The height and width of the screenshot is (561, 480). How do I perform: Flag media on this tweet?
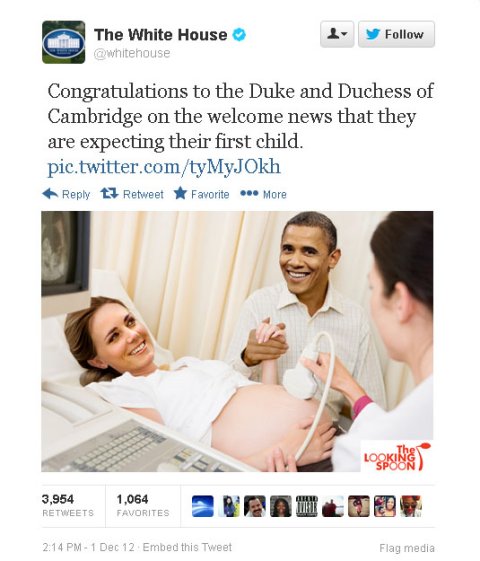point(407,548)
